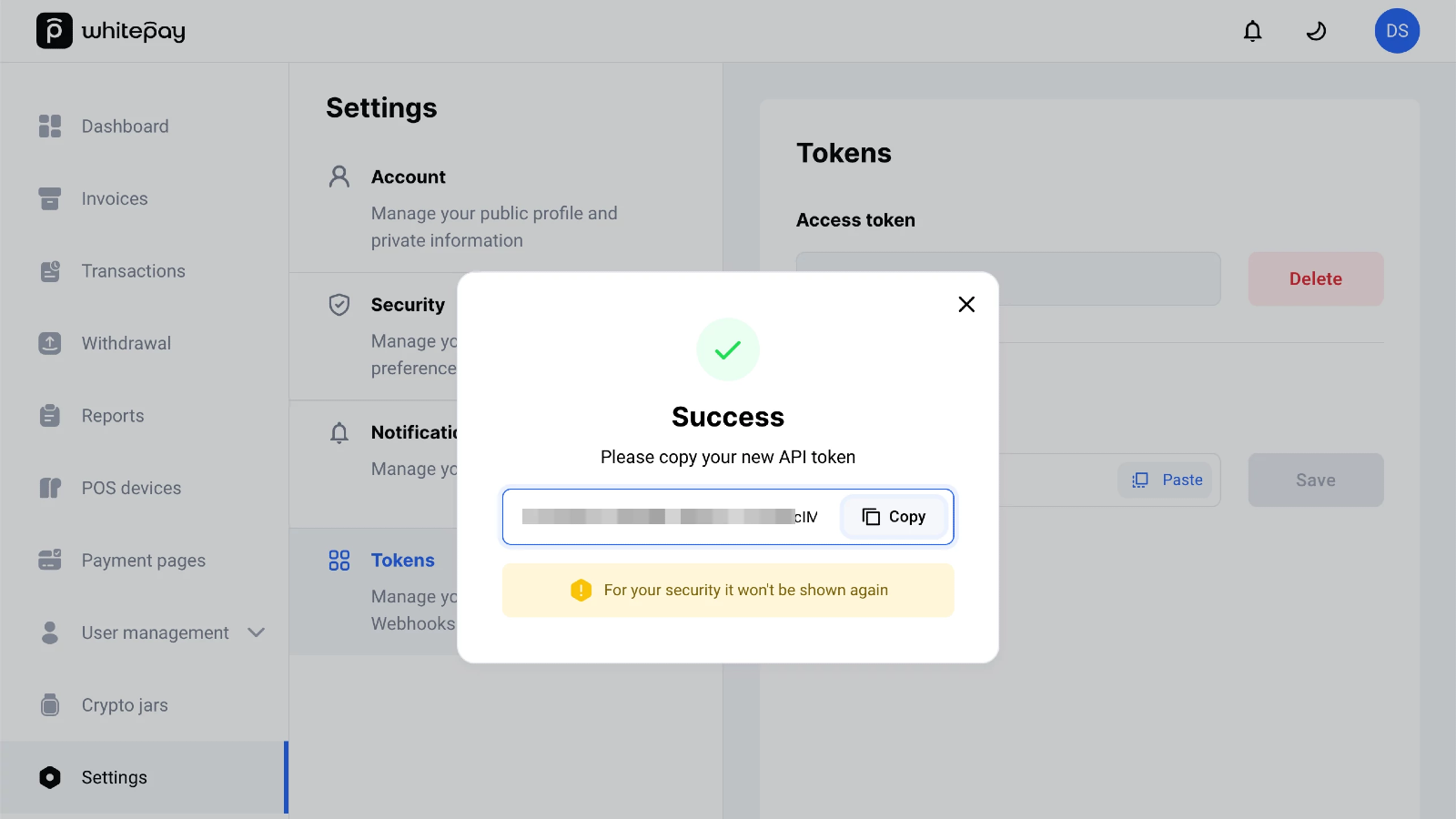
Task: Toggle dark mode moon icon
Action: 1316,32
